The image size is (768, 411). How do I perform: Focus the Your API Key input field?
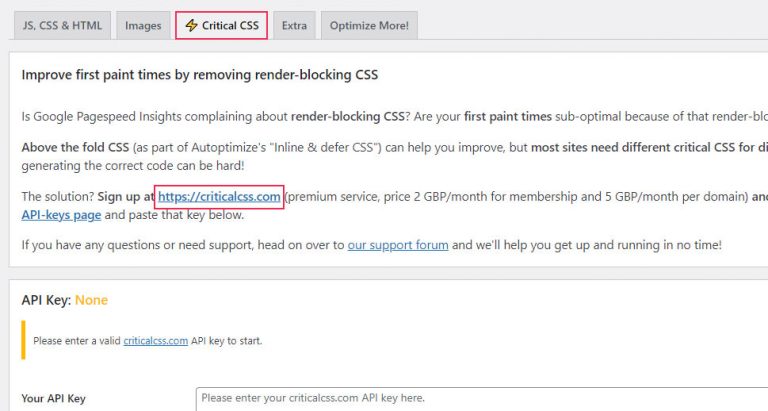pos(481,398)
